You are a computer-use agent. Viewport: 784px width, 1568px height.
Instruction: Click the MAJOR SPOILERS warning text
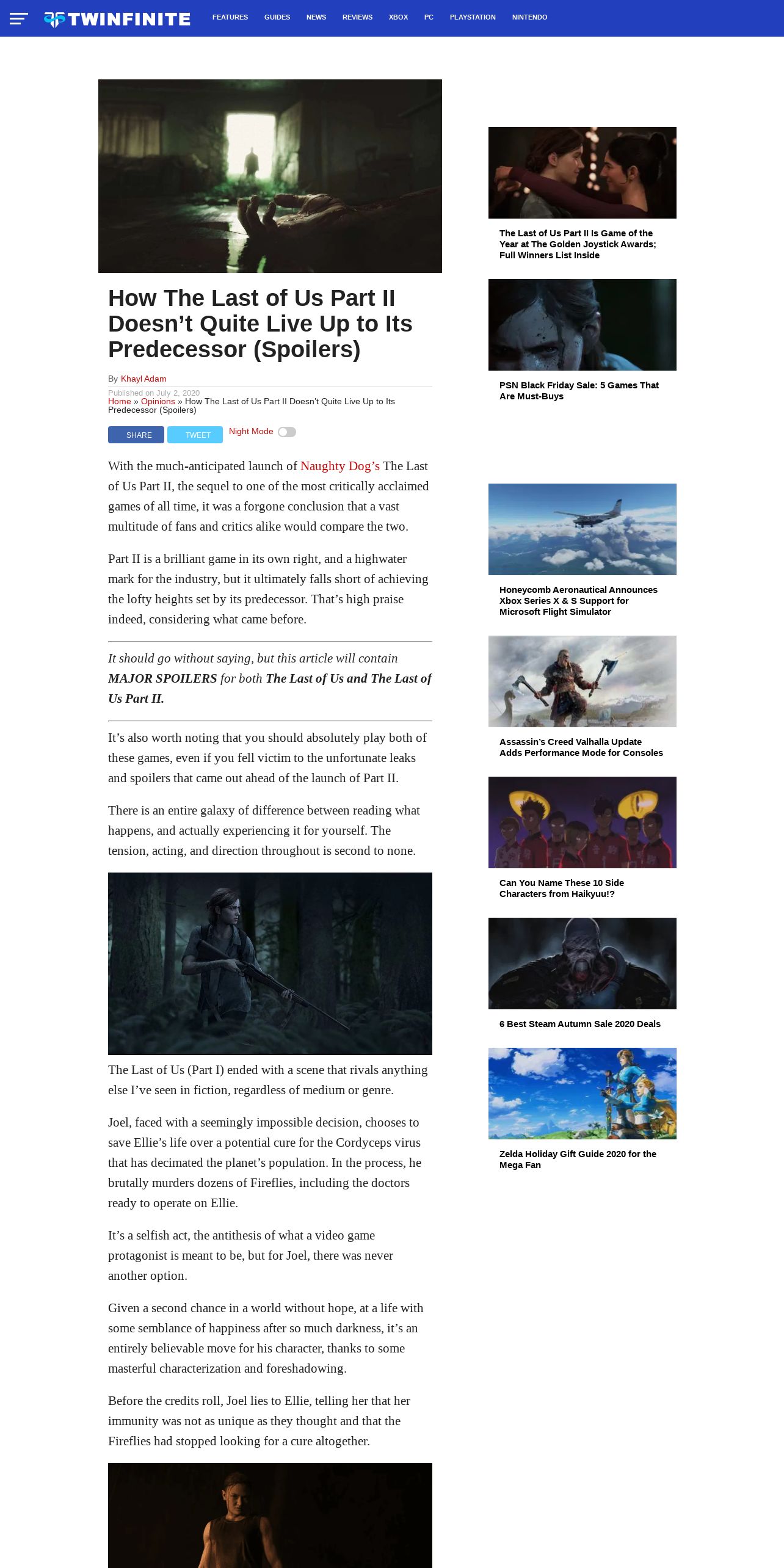(162, 678)
